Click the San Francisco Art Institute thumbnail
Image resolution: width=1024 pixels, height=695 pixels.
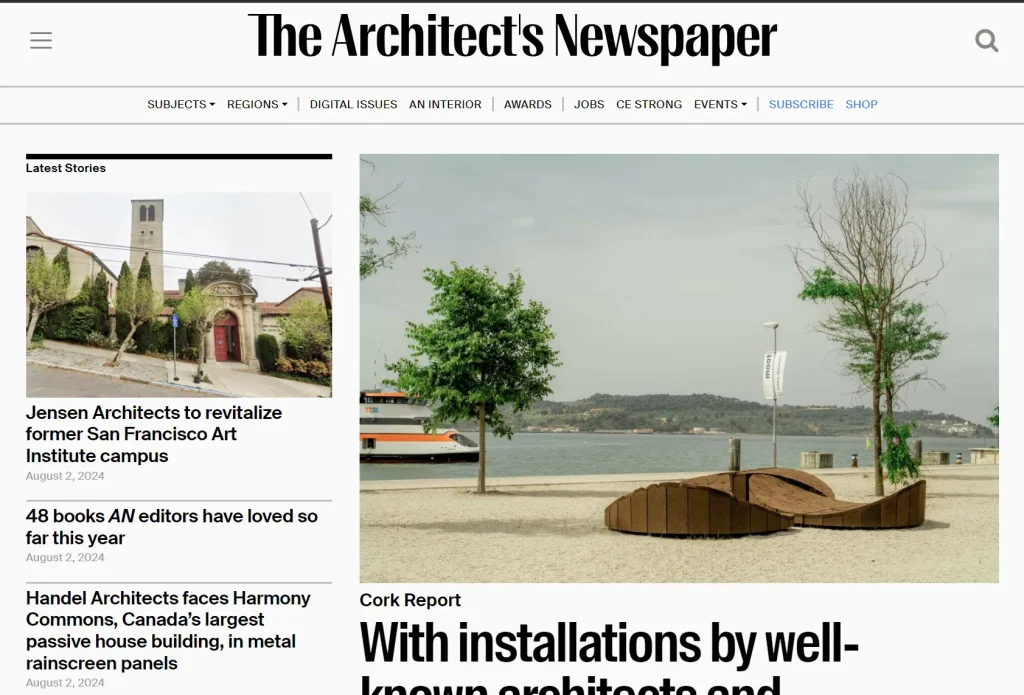tap(178, 294)
